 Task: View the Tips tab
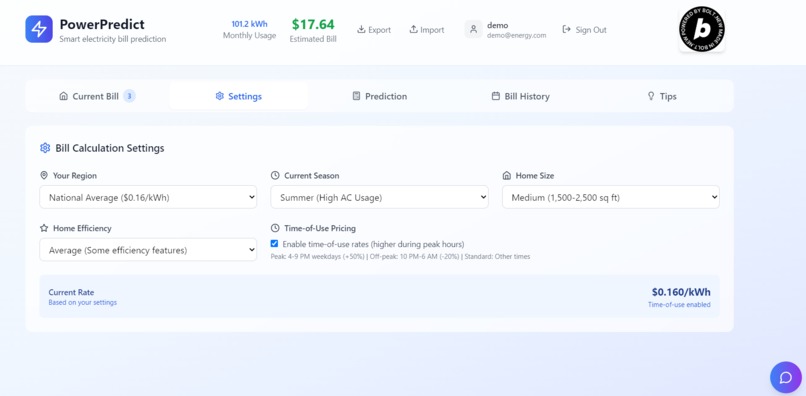point(662,96)
